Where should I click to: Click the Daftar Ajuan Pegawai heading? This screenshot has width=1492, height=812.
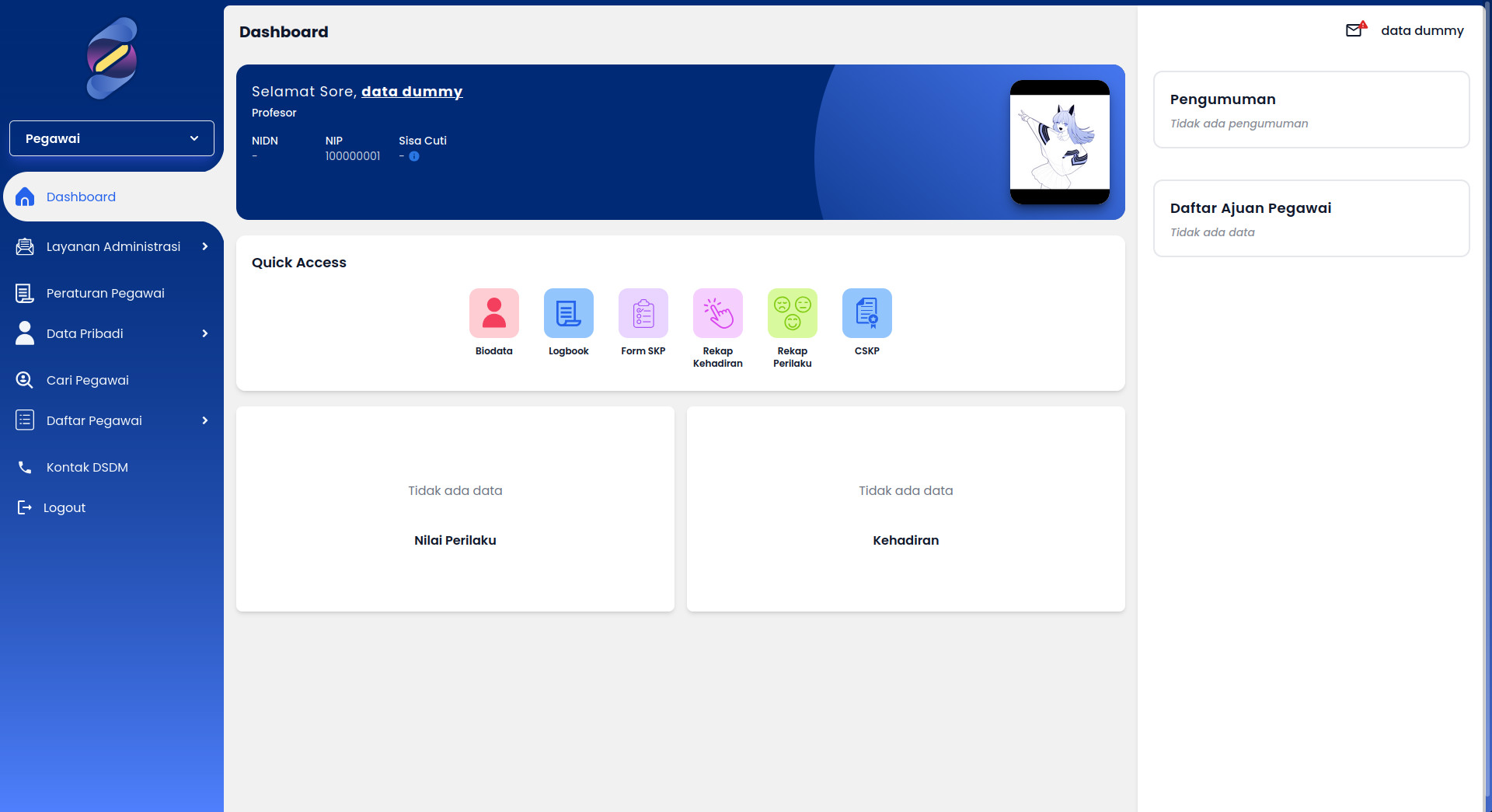[x=1251, y=208]
